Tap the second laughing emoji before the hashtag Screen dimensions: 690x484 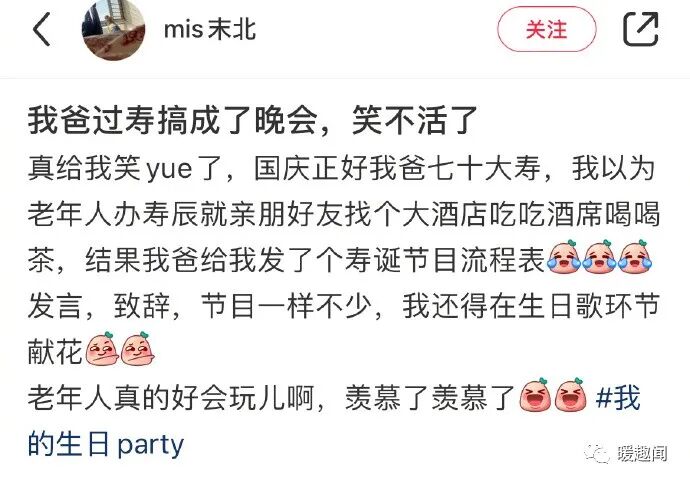pyautogui.click(x=570, y=395)
